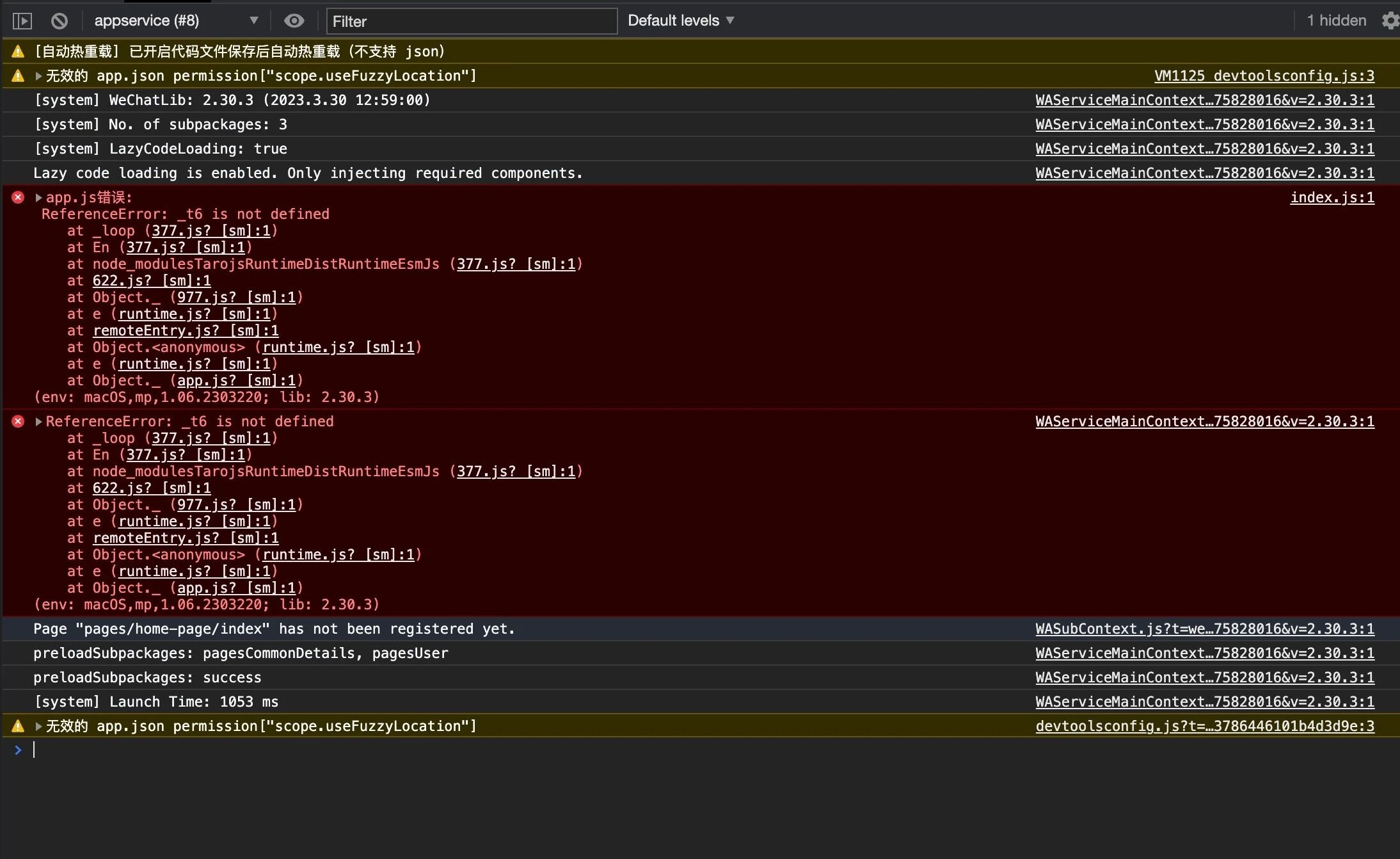Click red error icon beside app.js错误
Image resolution: width=1400 pixels, height=859 pixels.
[18, 197]
